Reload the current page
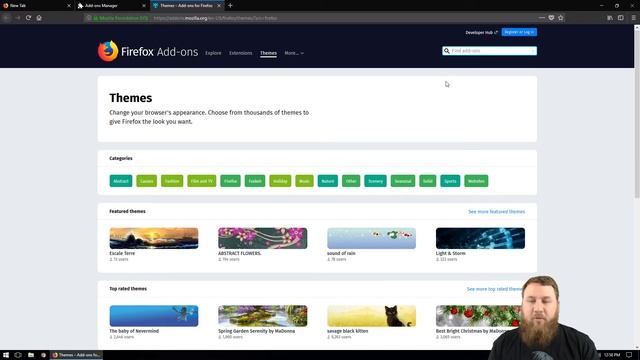The height and width of the screenshot is (360, 640). click(28, 18)
